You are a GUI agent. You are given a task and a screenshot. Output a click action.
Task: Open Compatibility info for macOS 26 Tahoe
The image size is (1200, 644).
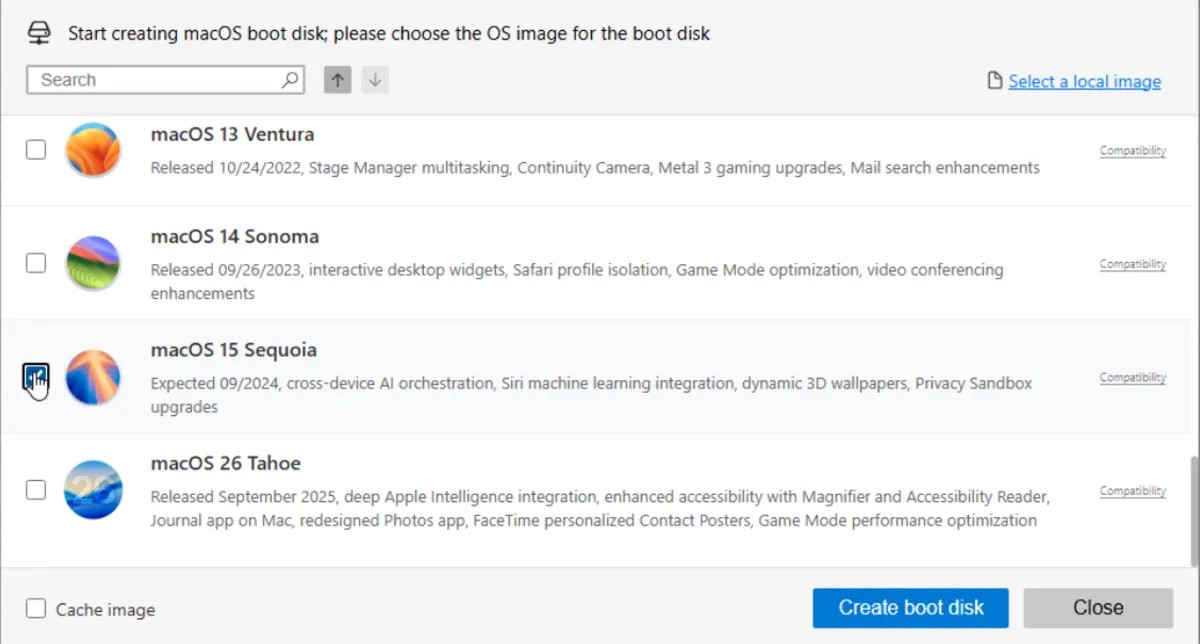coord(1132,490)
